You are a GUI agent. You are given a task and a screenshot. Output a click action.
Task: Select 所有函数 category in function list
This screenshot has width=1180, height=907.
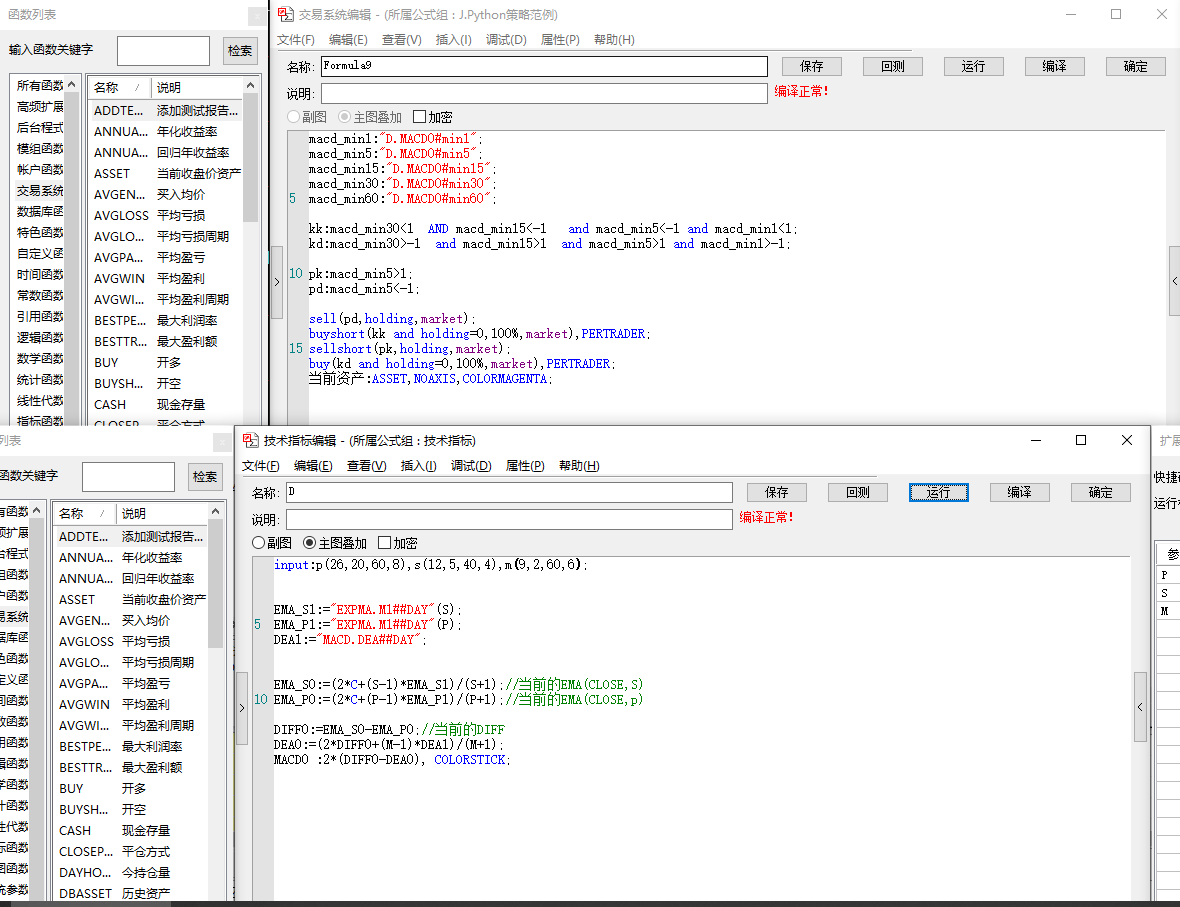click(40, 86)
